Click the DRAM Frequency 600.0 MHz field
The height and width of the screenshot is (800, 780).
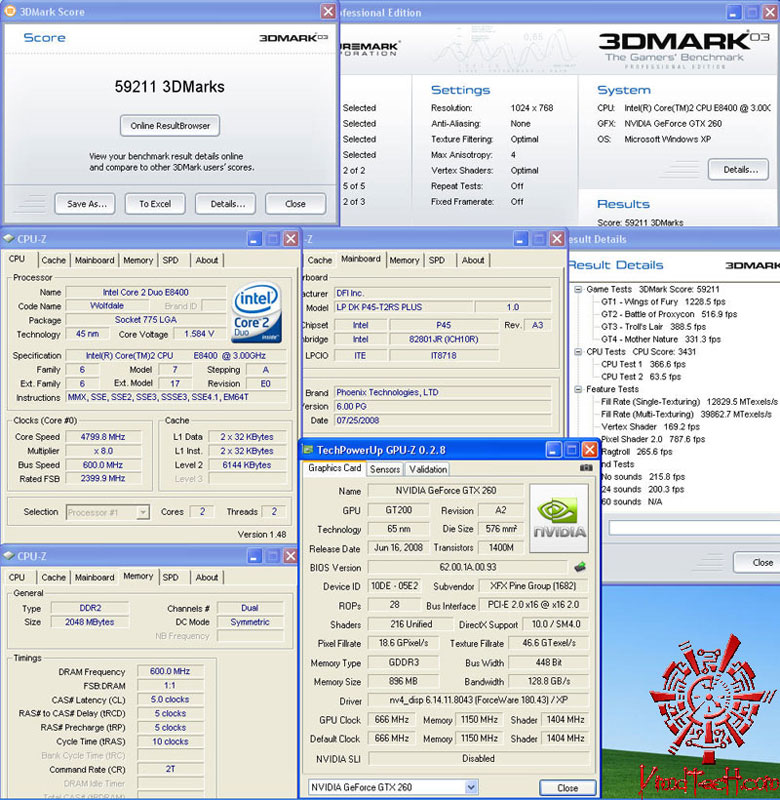pos(170,671)
